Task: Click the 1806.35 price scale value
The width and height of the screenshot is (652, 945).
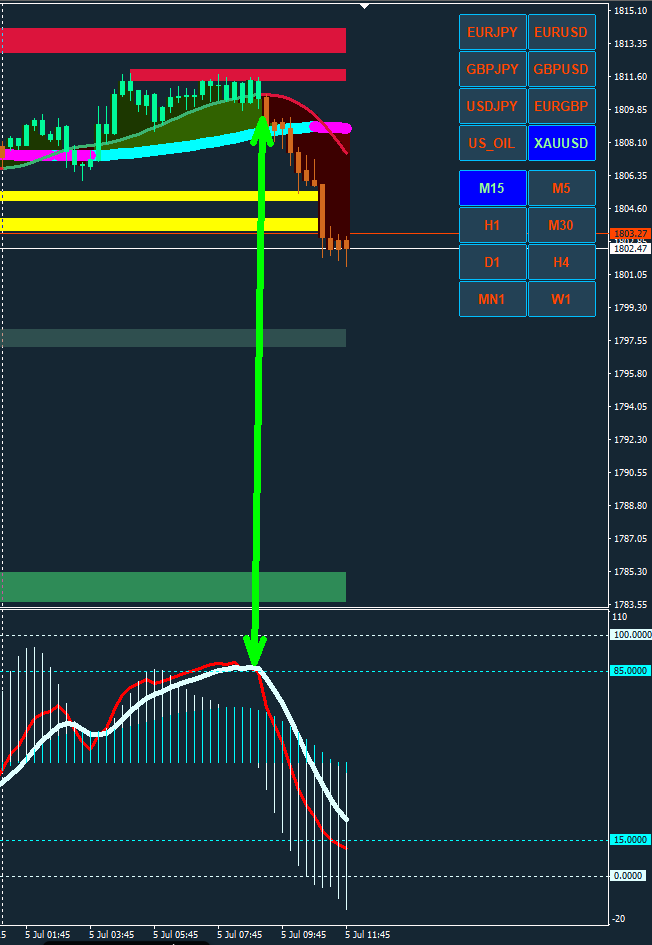Action: (x=632, y=175)
